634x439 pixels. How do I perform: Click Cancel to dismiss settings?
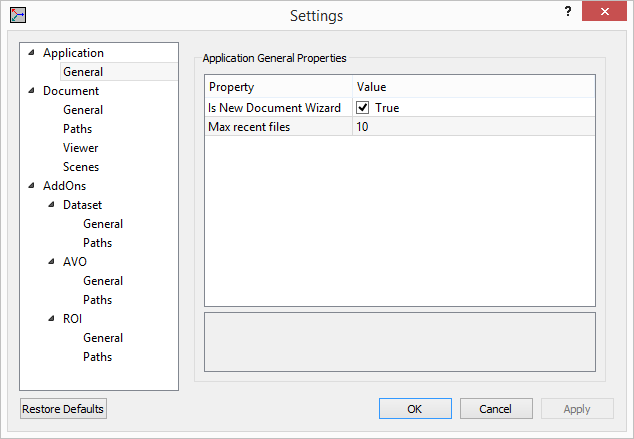(496, 409)
